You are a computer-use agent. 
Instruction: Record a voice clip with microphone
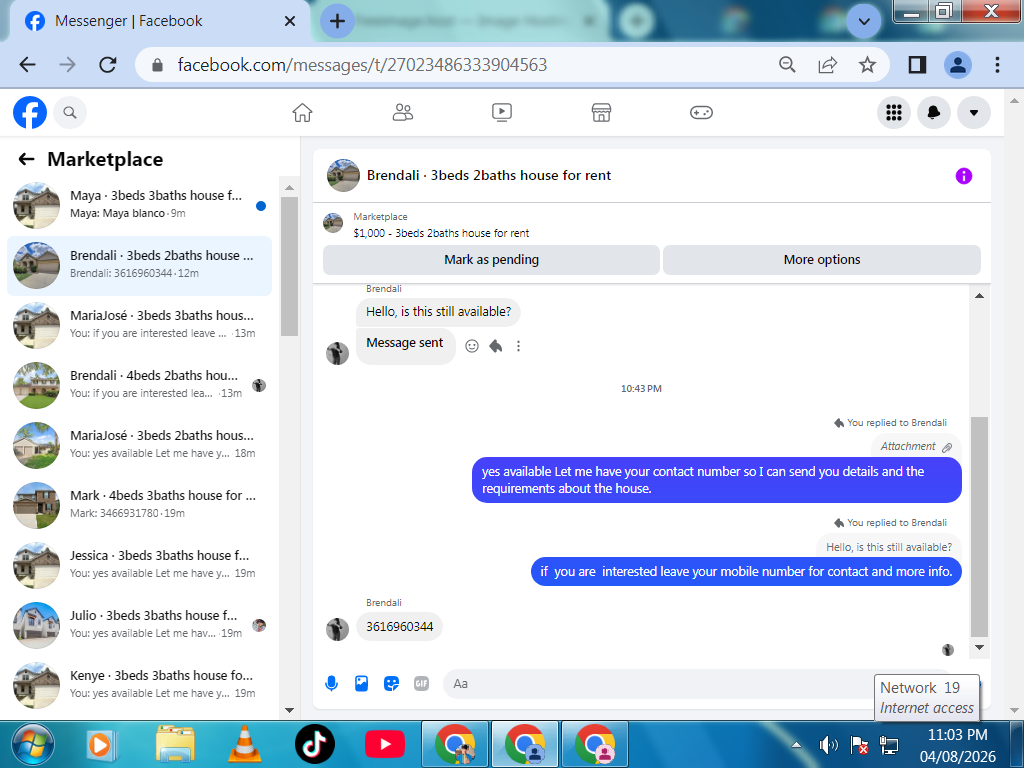(332, 684)
